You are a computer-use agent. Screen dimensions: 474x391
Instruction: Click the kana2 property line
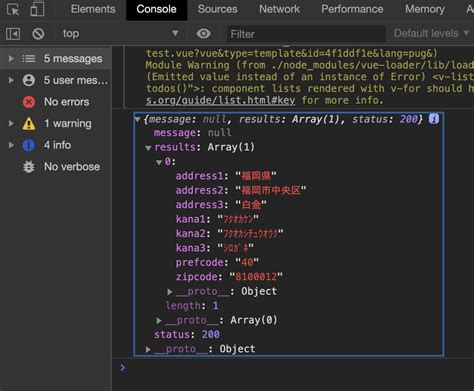[229, 233]
